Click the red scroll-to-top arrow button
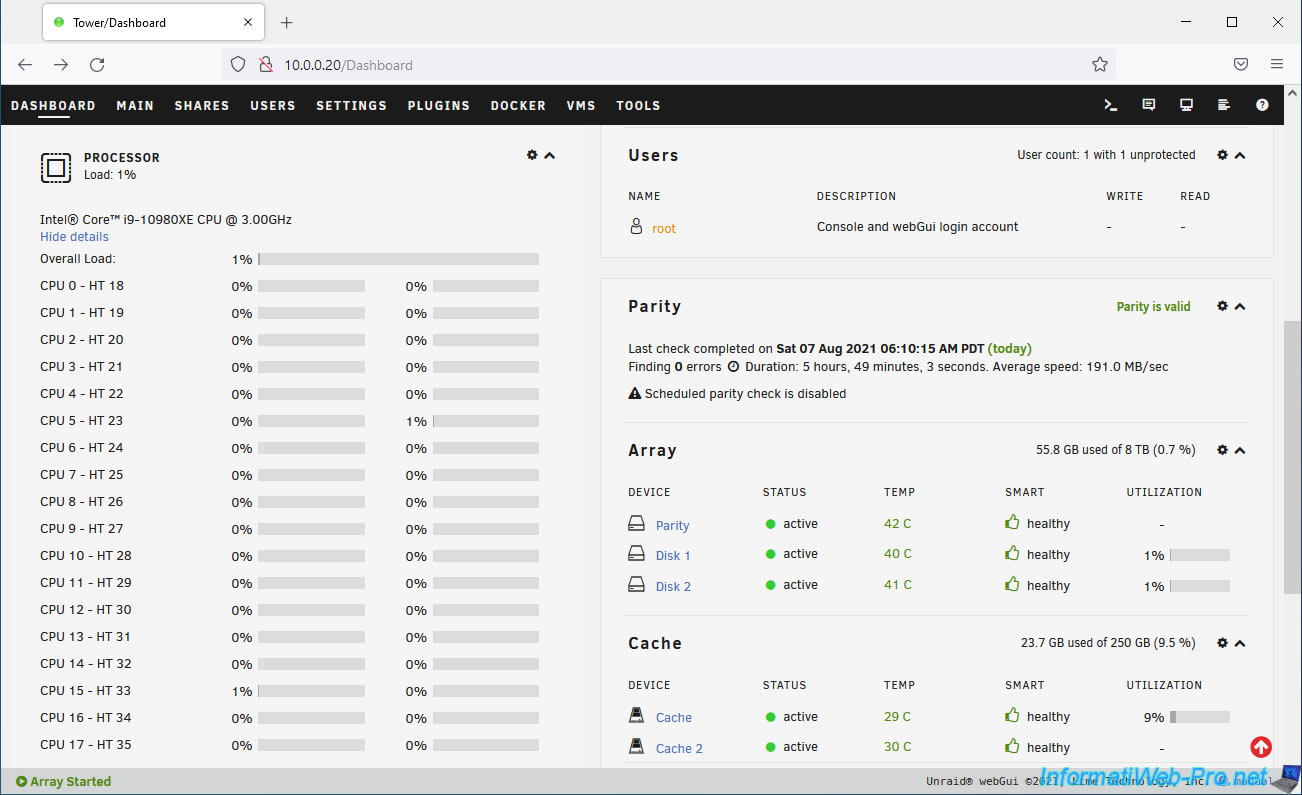Screen dimensions: 1302x795 coord(1261,747)
